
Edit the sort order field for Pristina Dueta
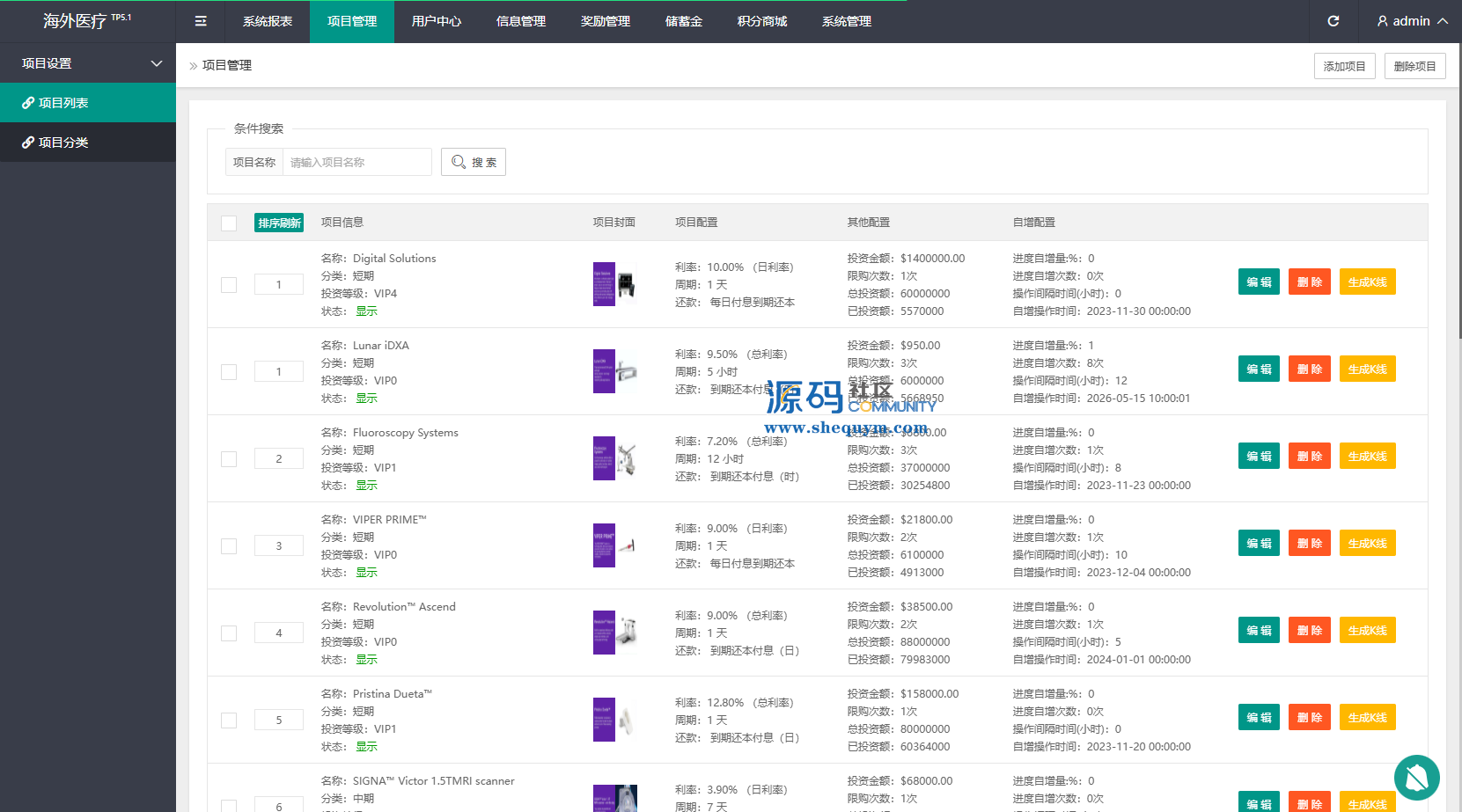pos(279,720)
